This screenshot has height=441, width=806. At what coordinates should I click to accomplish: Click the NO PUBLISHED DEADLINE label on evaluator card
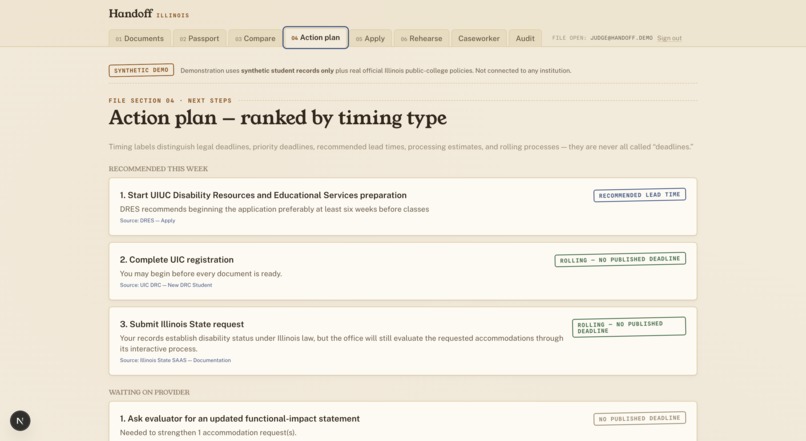point(639,419)
